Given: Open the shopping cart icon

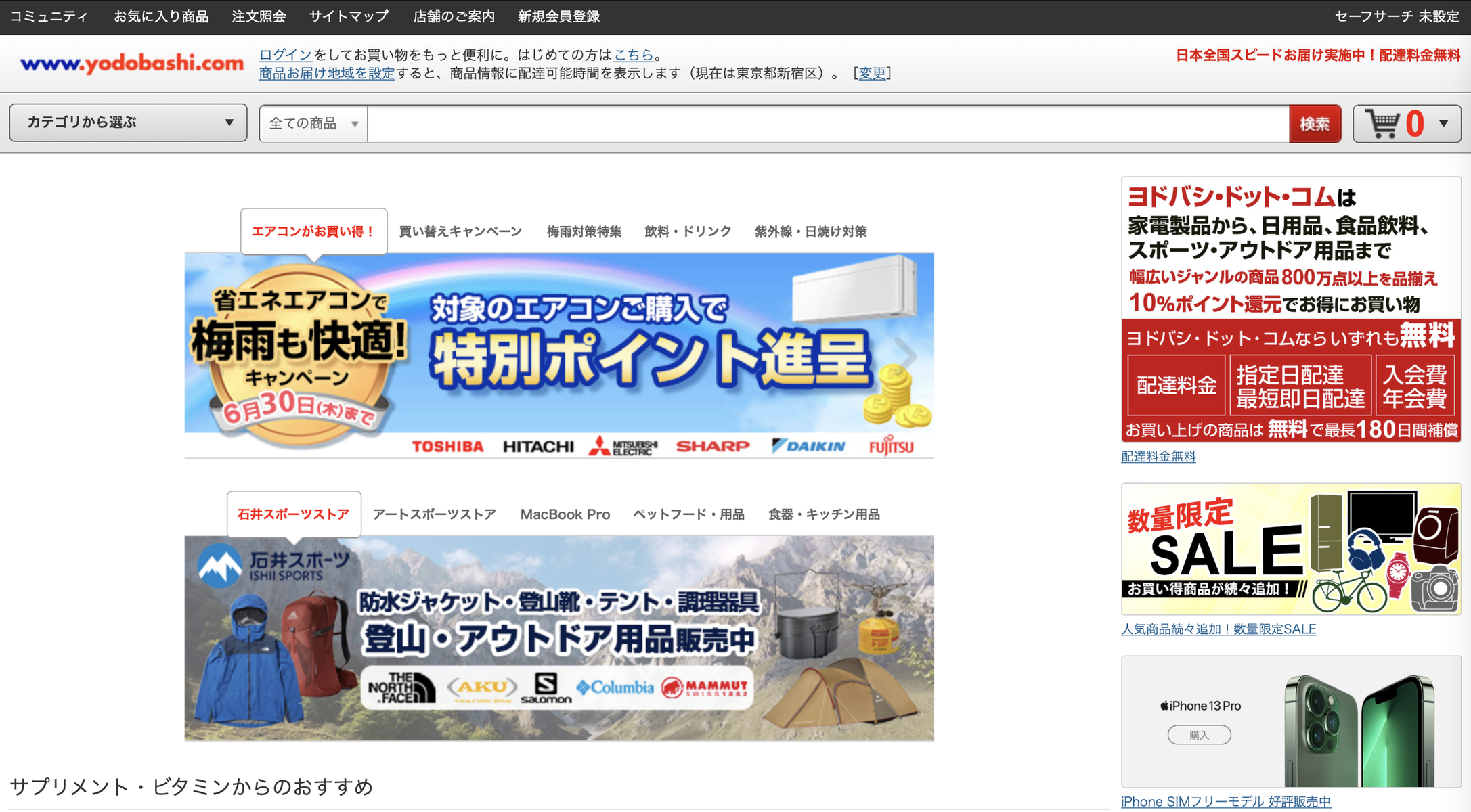Looking at the screenshot, I should (1382, 124).
